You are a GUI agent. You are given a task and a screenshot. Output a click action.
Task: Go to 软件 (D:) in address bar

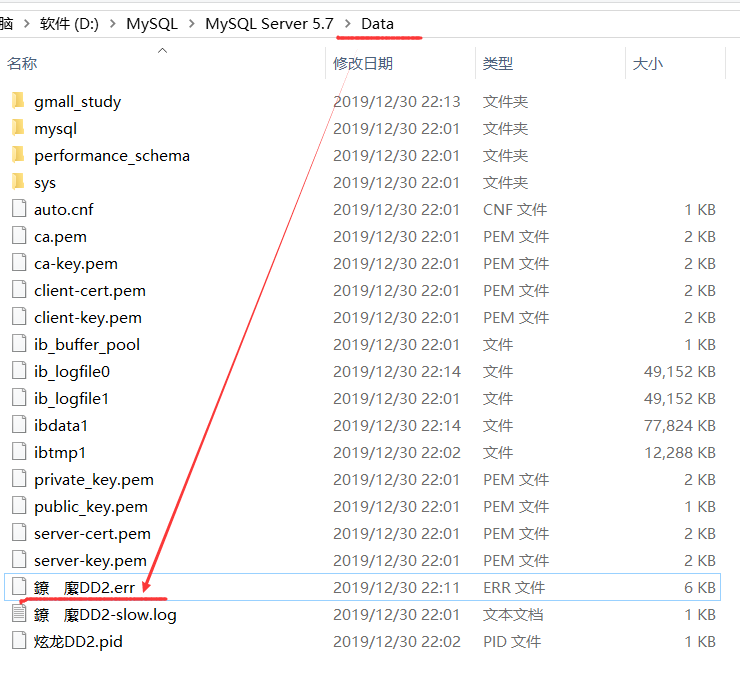[69, 24]
